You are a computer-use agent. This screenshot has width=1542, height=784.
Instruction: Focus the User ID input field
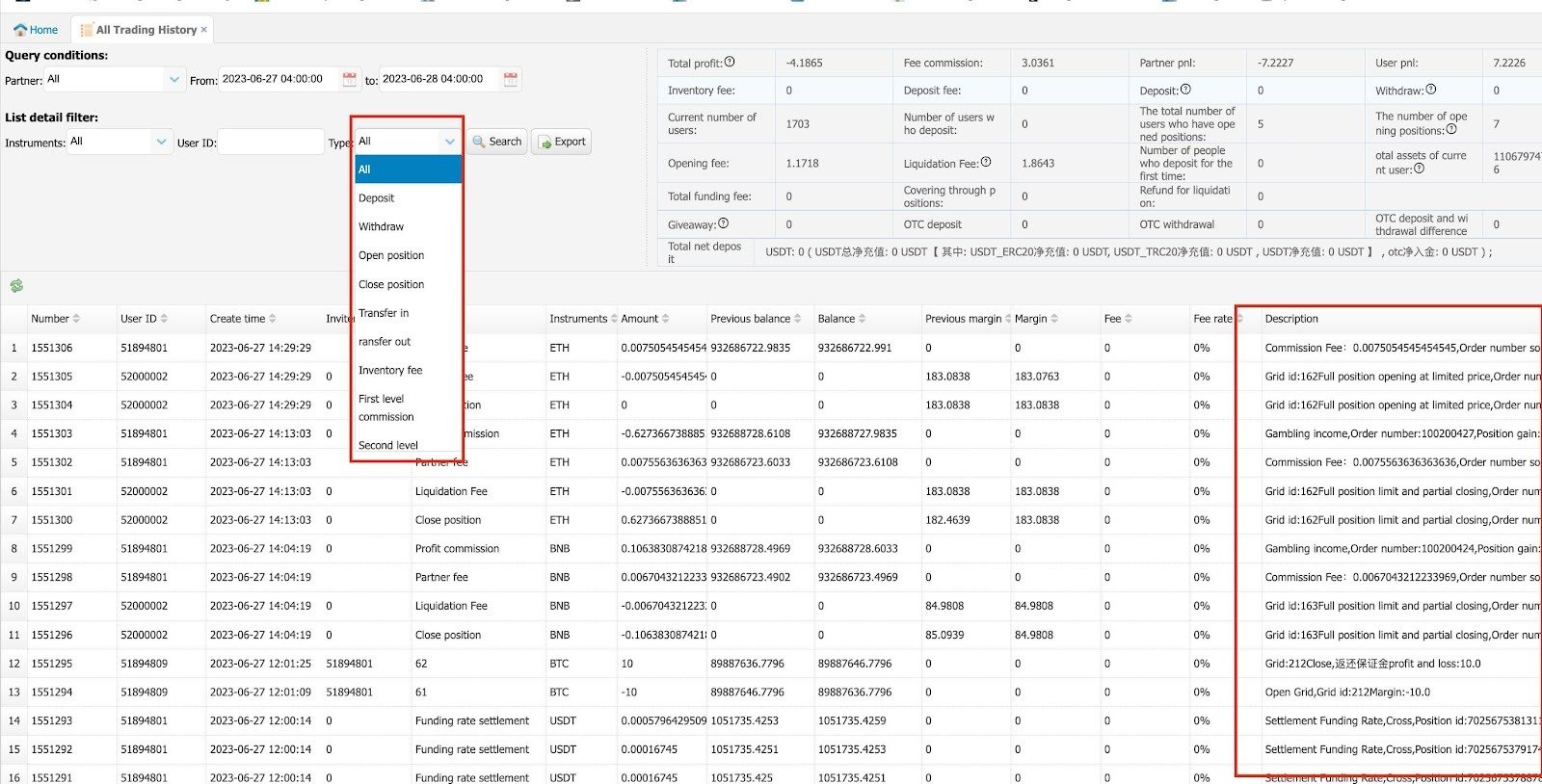pos(271,143)
